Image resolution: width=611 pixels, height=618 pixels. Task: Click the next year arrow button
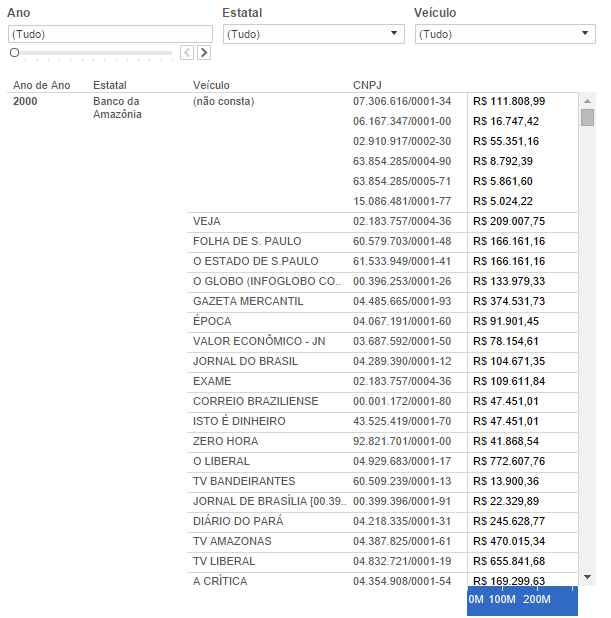click(204, 52)
